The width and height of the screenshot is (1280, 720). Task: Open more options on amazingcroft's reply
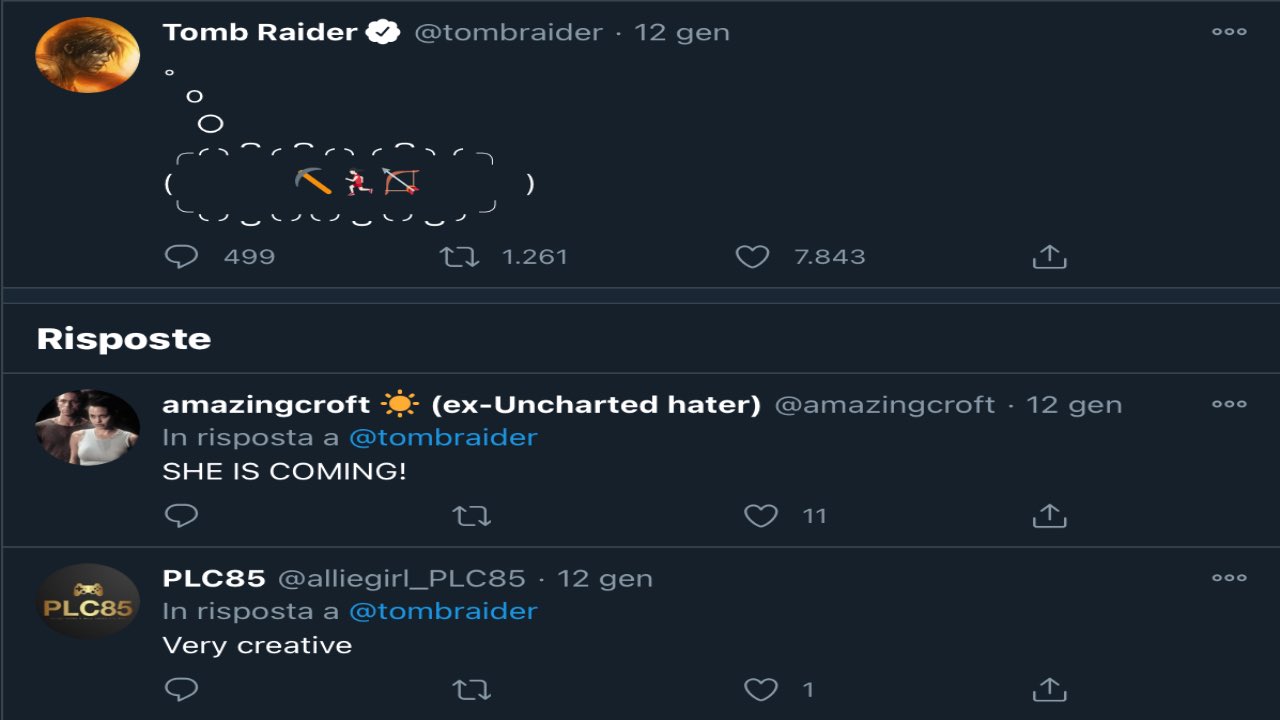point(1229,404)
